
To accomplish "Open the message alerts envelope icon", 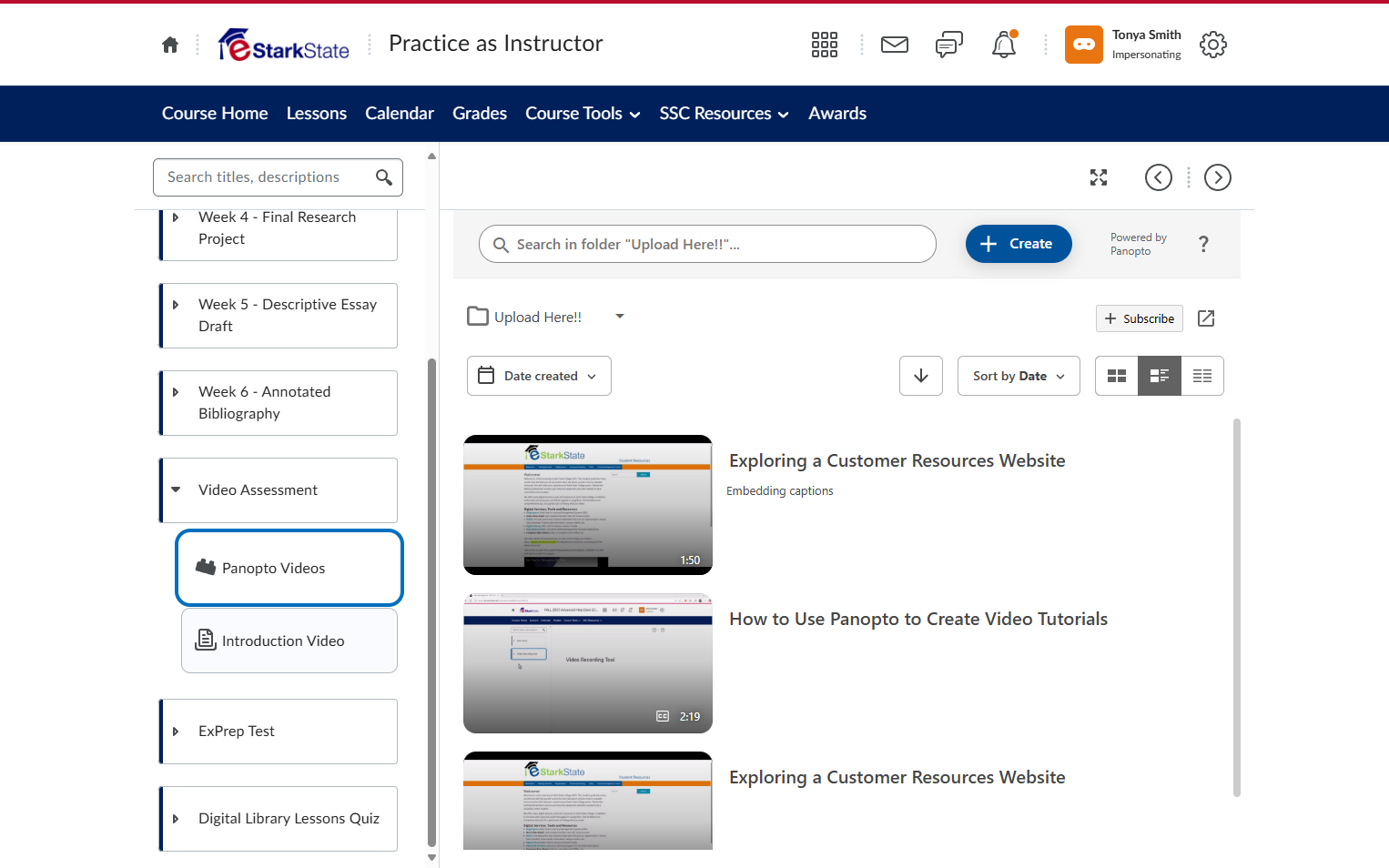I will [x=895, y=45].
